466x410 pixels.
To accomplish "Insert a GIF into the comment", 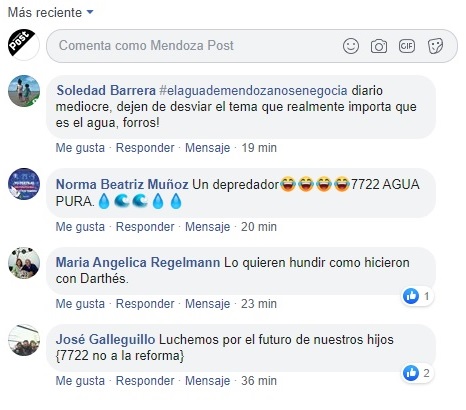I will tap(407, 46).
